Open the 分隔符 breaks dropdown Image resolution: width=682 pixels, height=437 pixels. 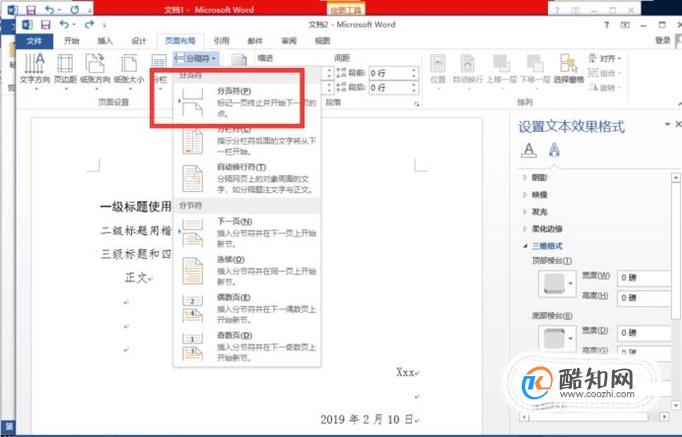(x=196, y=58)
